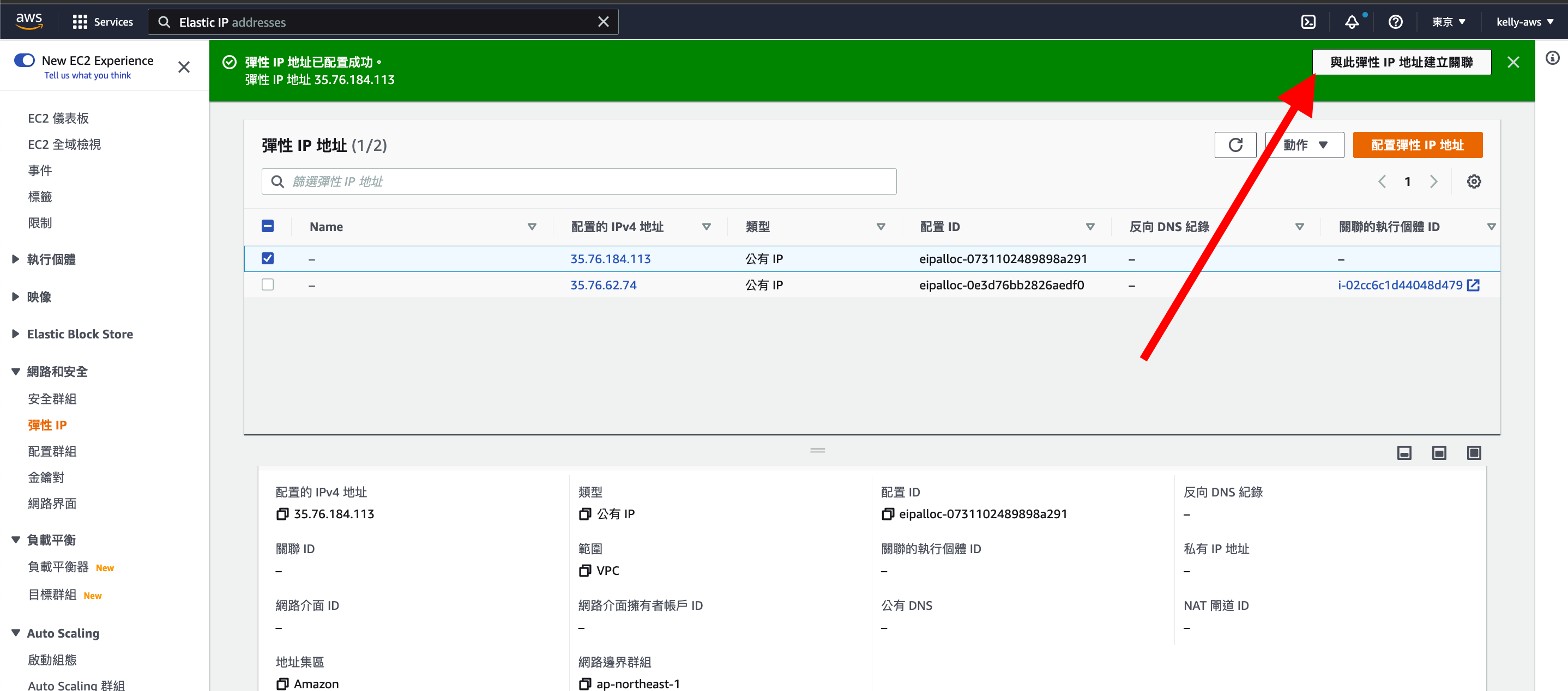This screenshot has width=1568, height=691.
Task: Focus the top AWS search bar
Action: click(x=383, y=22)
